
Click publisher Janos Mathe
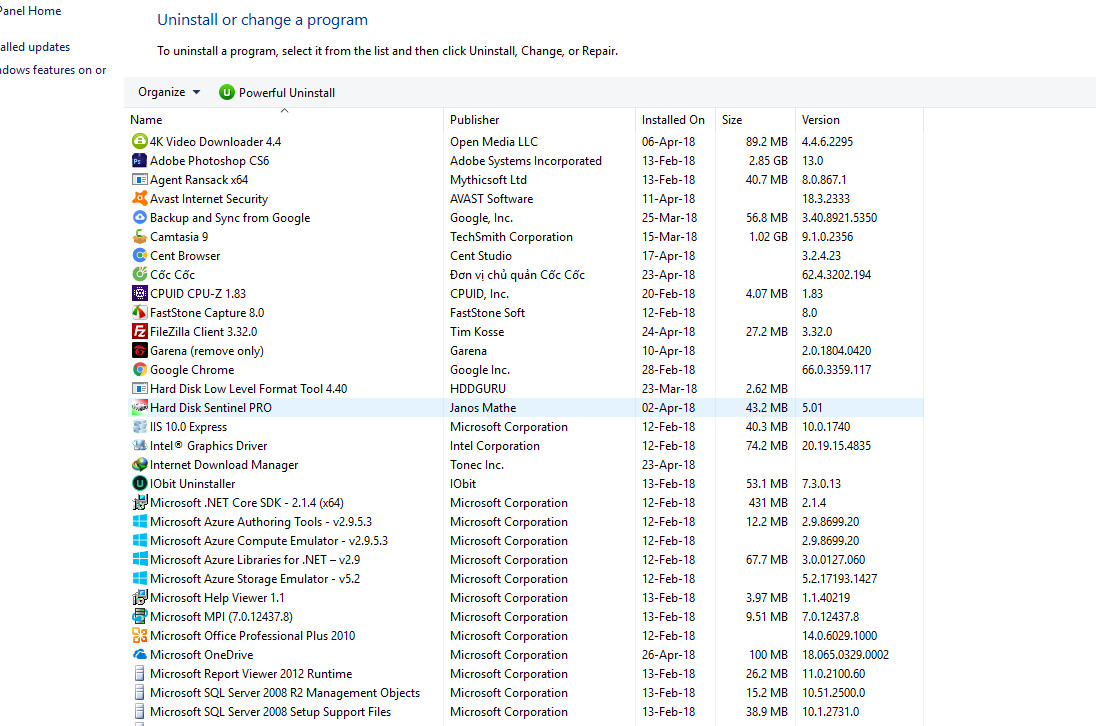(x=483, y=407)
